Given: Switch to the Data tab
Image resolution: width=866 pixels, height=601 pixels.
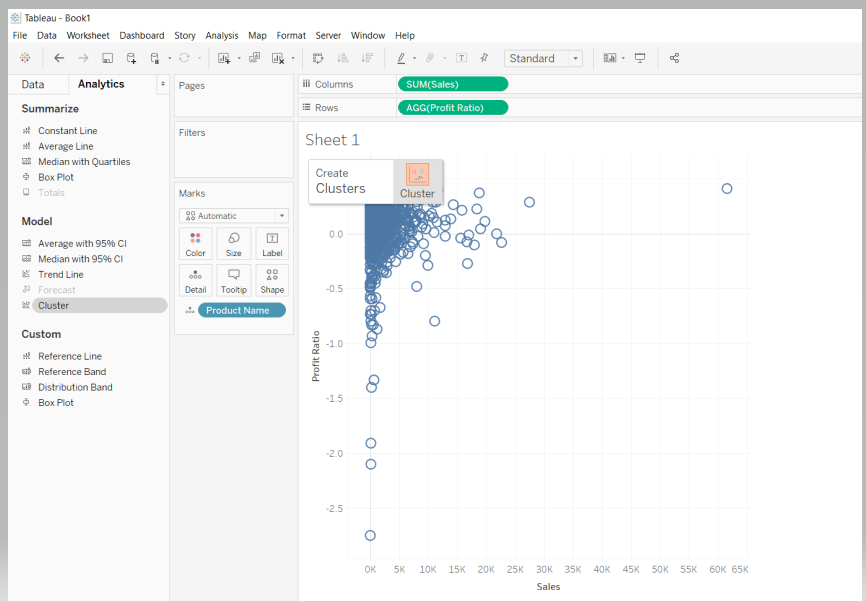Looking at the screenshot, I should (33, 85).
